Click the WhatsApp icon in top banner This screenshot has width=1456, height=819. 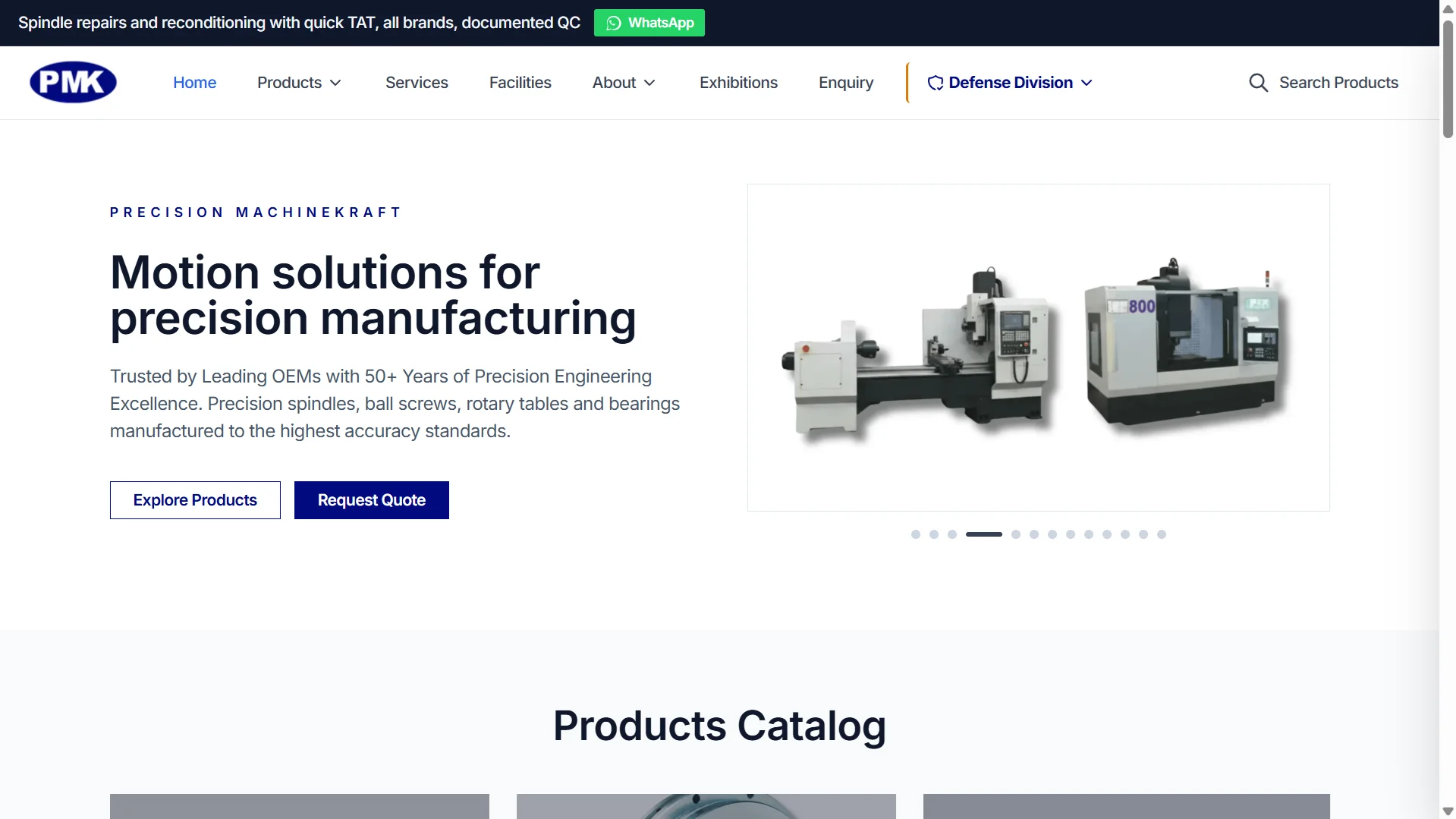click(x=614, y=23)
